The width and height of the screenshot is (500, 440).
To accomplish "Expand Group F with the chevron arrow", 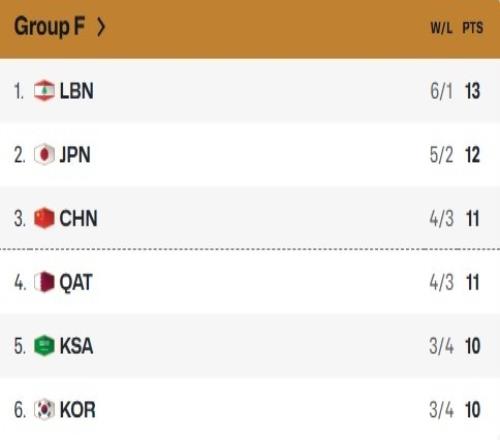I will pyautogui.click(x=101, y=27).
